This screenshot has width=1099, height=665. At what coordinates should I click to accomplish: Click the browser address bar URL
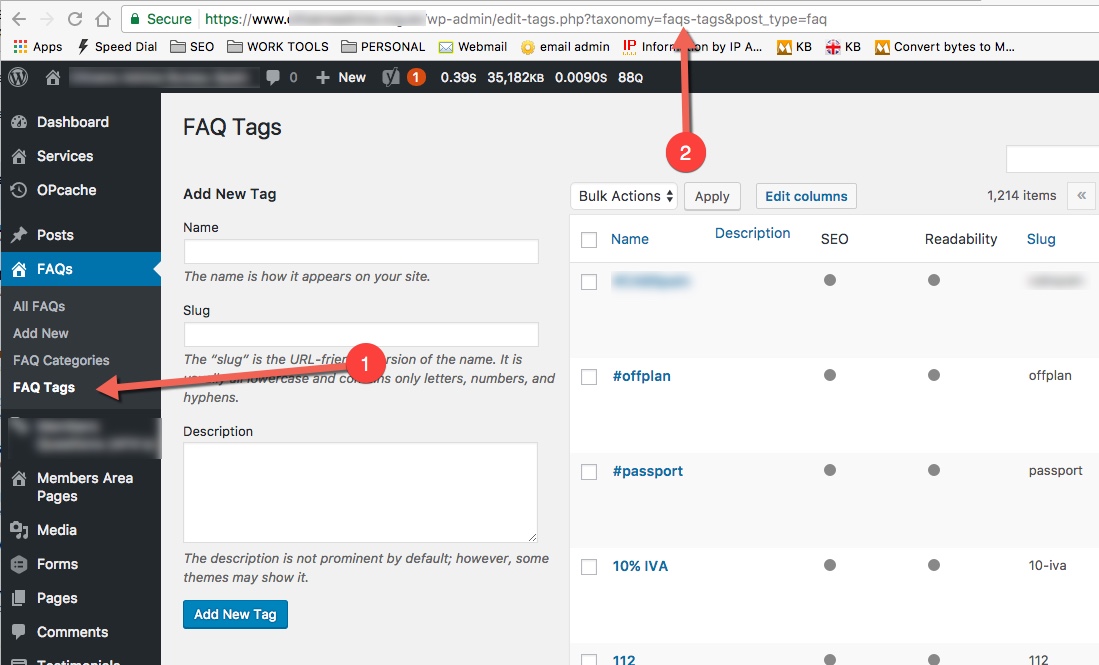pyautogui.click(x=516, y=19)
